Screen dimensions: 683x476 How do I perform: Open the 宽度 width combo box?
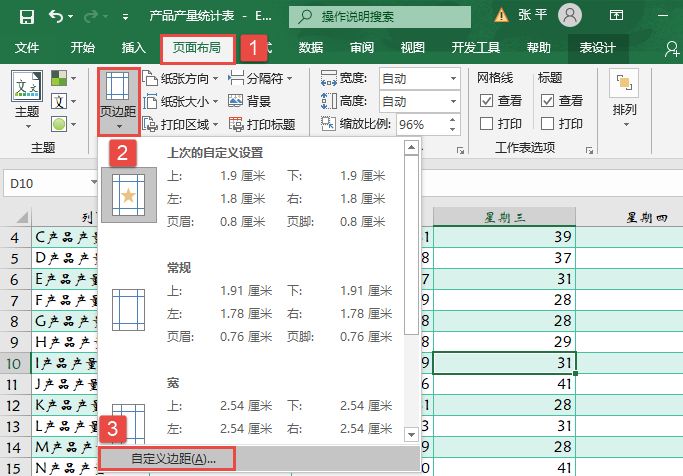420,79
